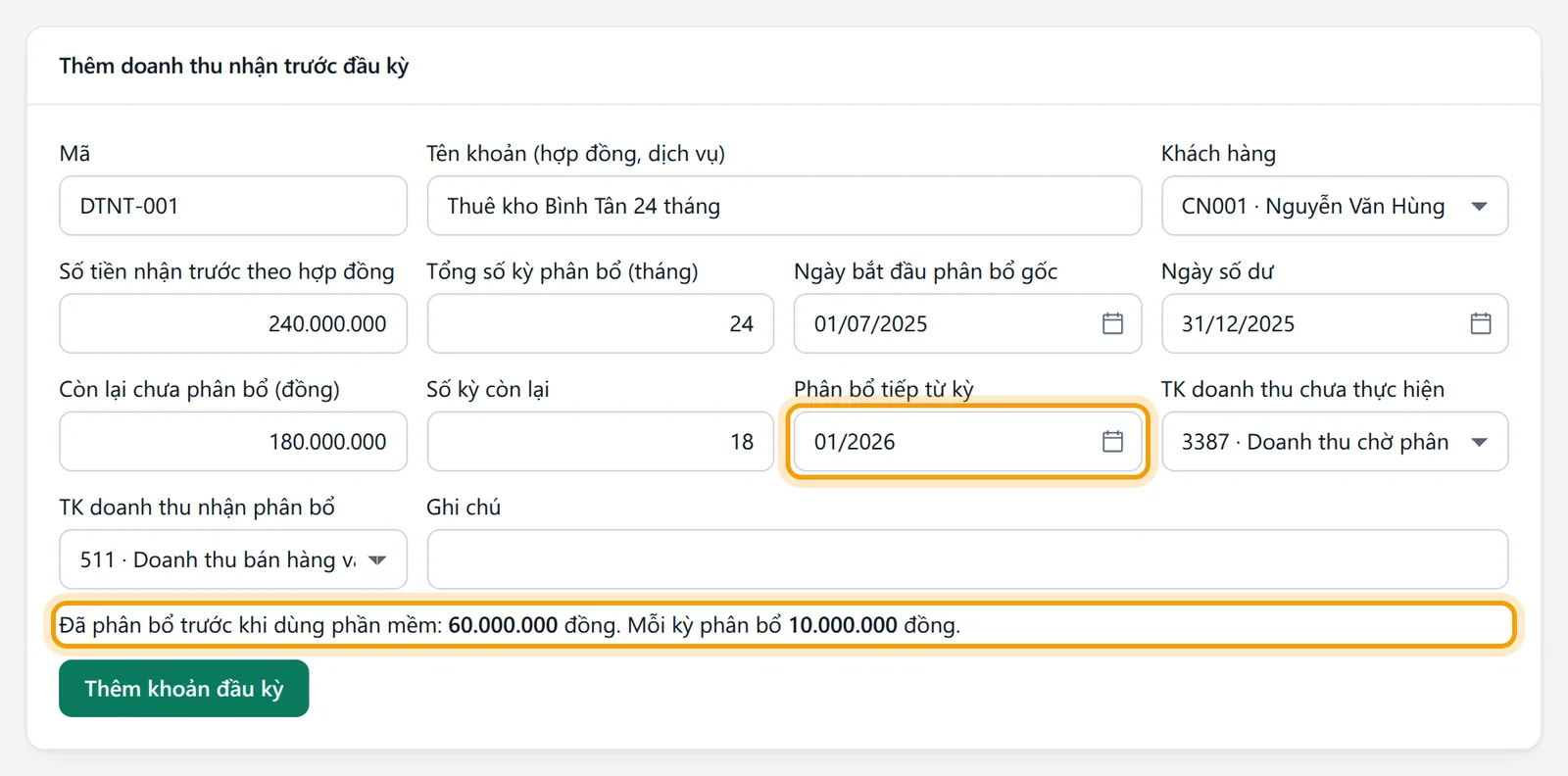Screen dimensions: 1568x776
Task: Click the date value 31/12/2025
Action: tap(1238, 324)
